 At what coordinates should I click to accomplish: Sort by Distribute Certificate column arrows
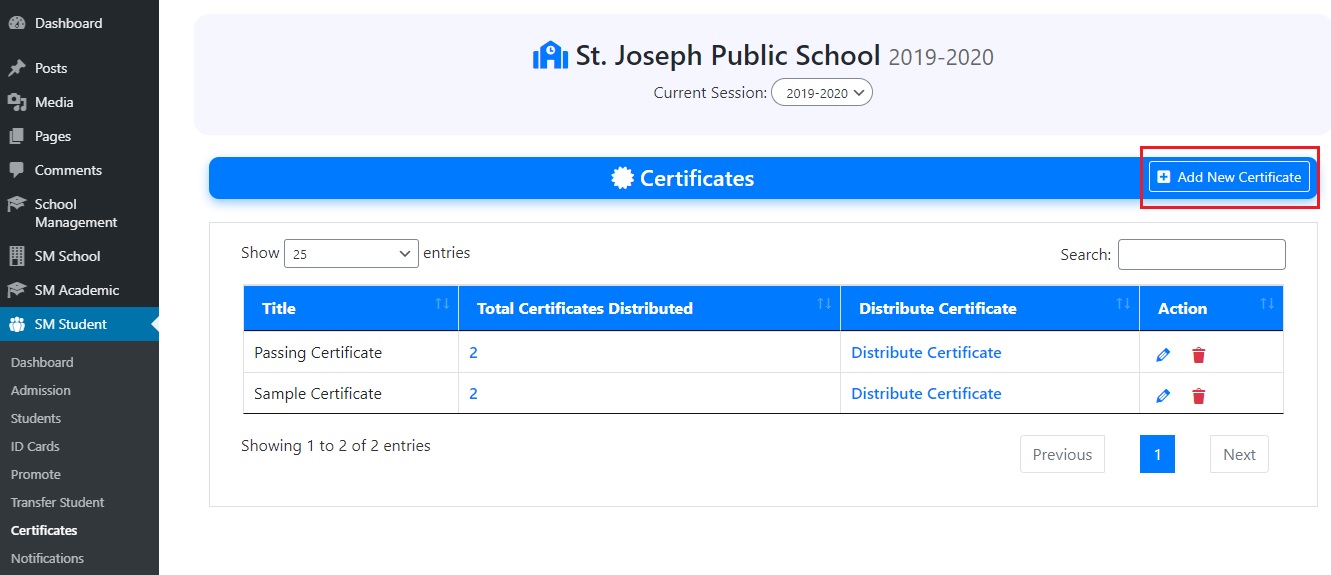pyautogui.click(x=1123, y=303)
